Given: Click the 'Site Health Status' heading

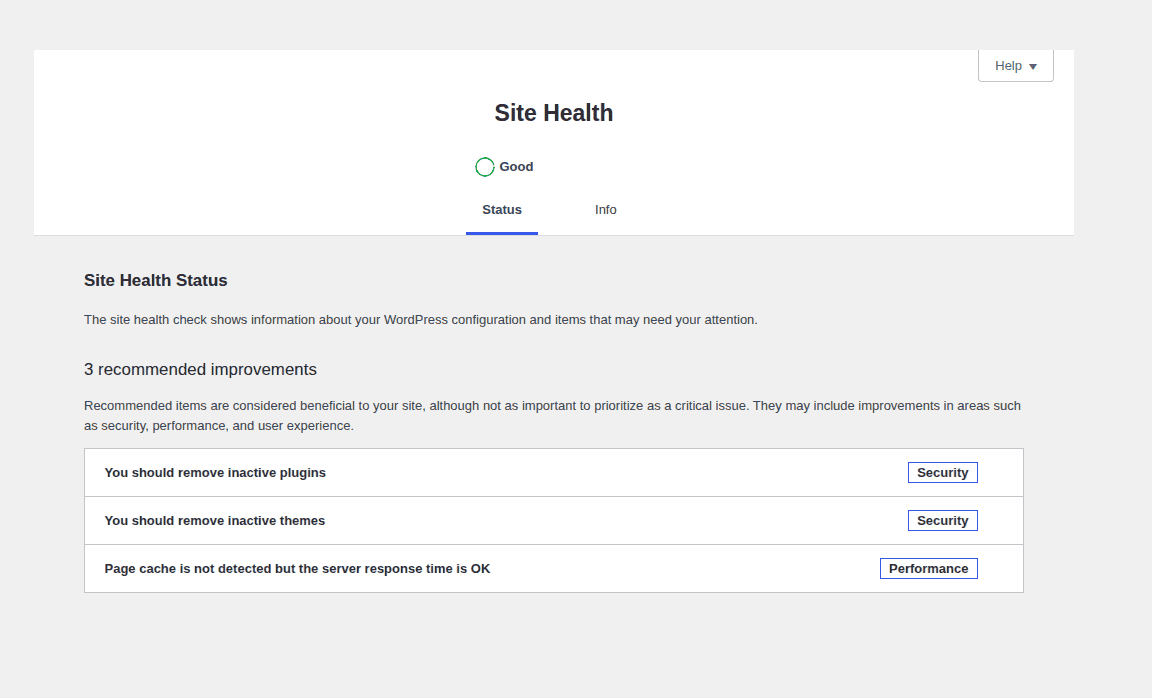Looking at the screenshot, I should point(156,281).
